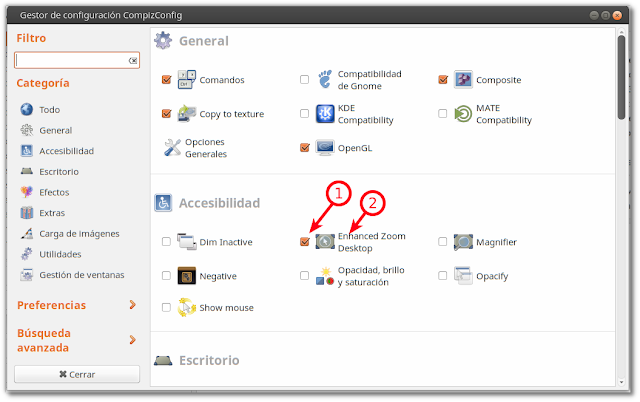Open the Negative plugin icon
This screenshot has width=640, height=402.
[x=187, y=275]
